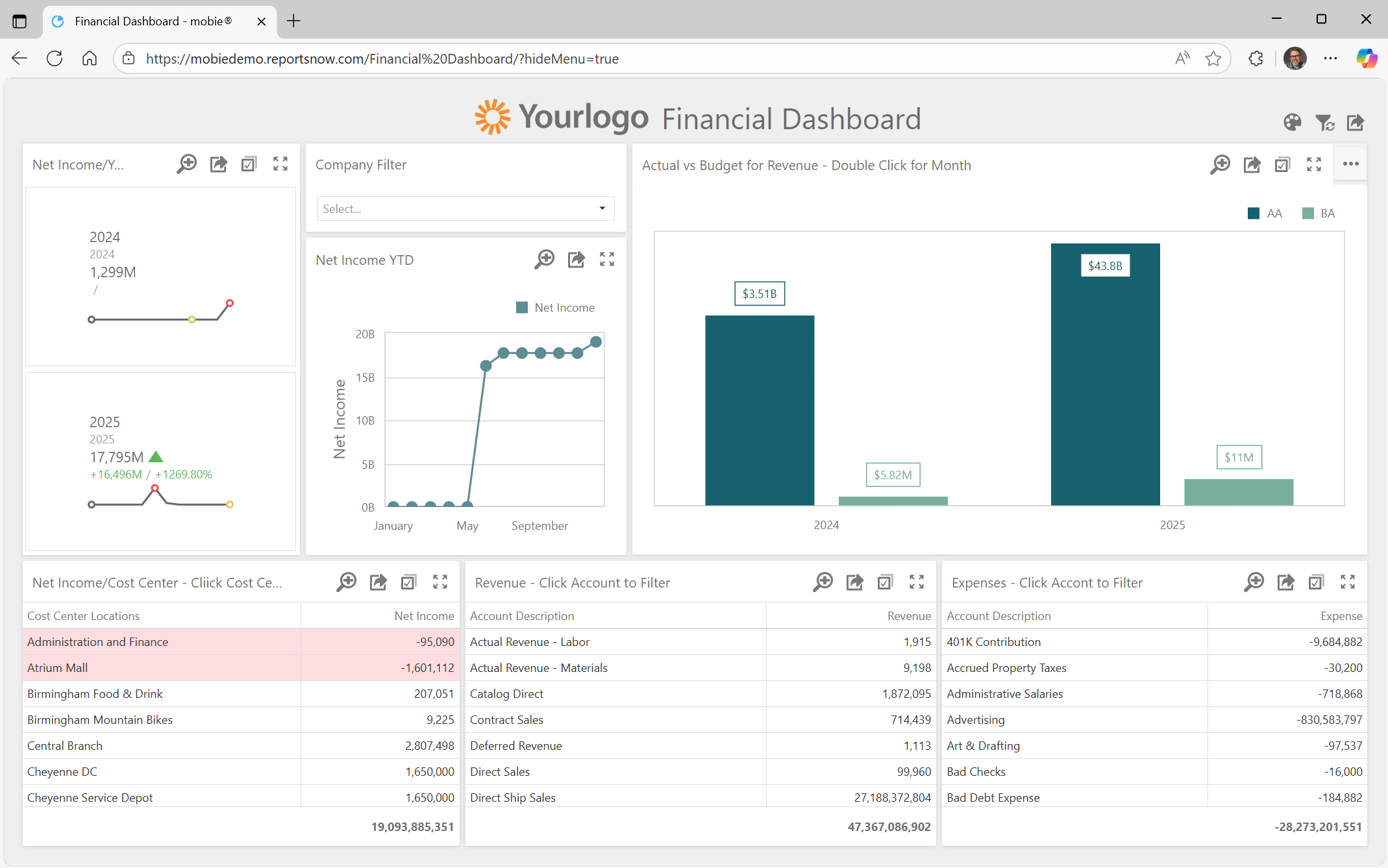1388x868 pixels.
Task: Open a new browser tab
Action: click(x=293, y=21)
